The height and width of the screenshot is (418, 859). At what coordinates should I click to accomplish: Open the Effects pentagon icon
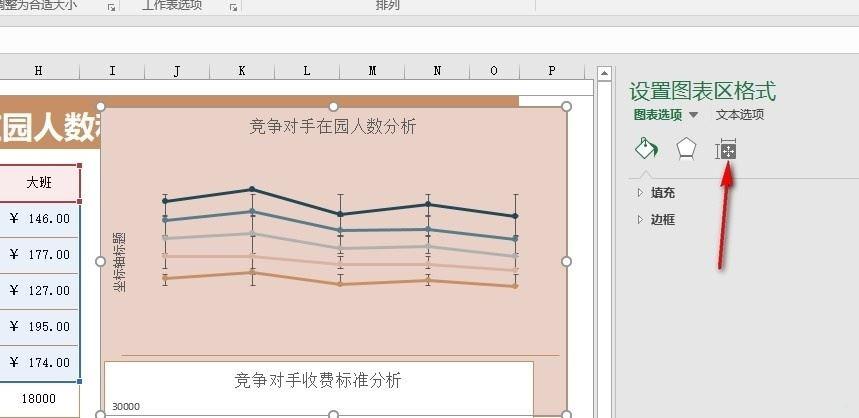[686, 148]
